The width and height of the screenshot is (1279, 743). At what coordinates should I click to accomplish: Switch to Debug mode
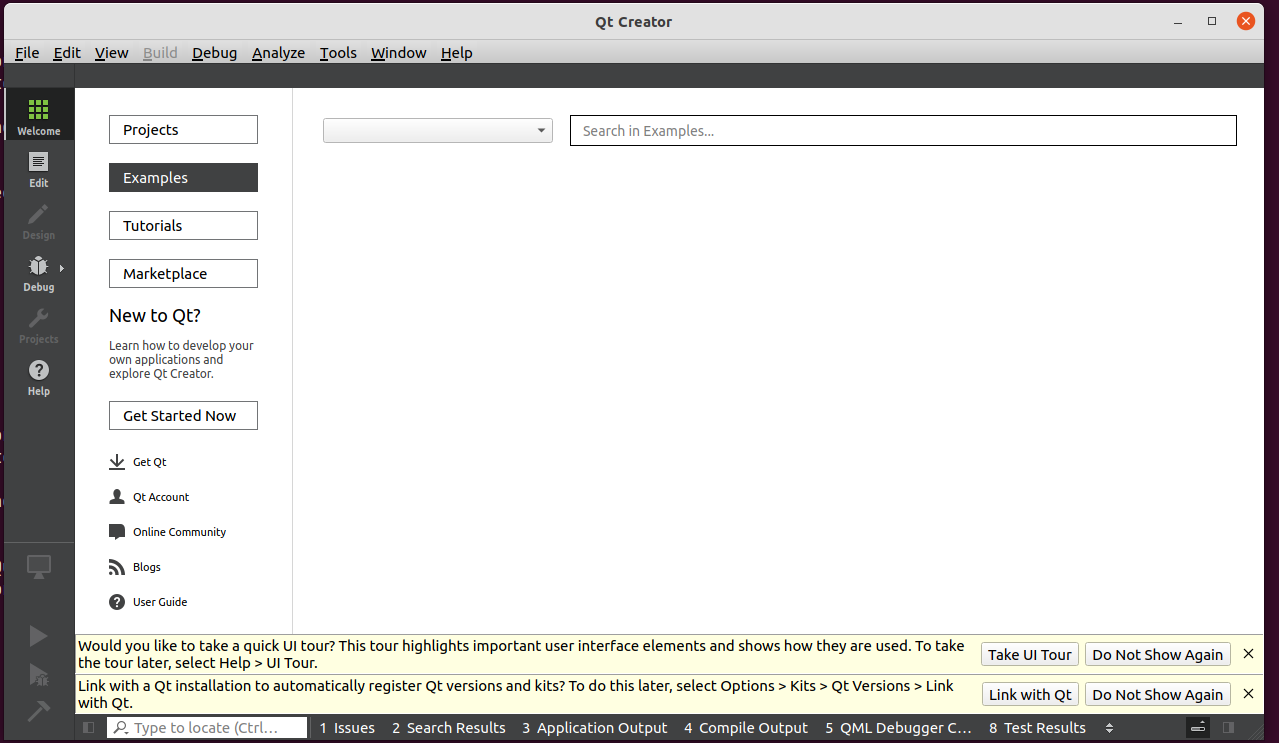point(38,272)
